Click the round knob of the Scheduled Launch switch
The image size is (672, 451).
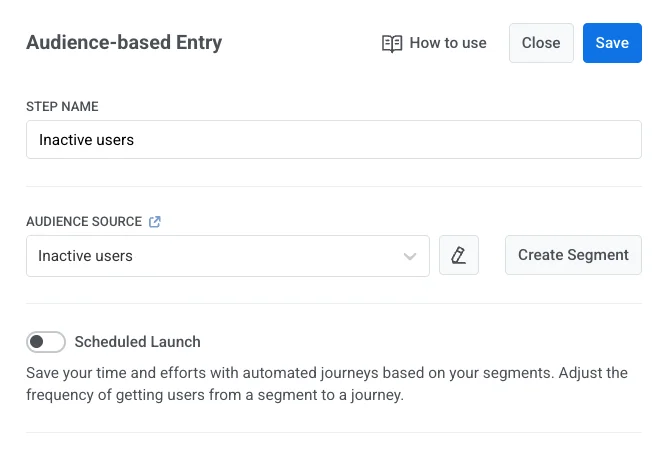(37, 342)
